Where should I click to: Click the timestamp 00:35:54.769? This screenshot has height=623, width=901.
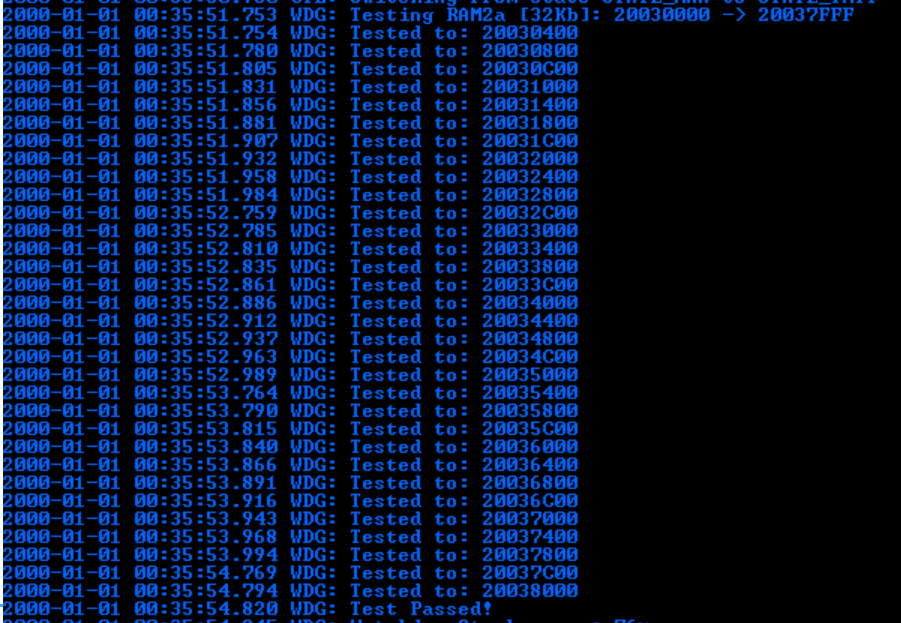(206, 572)
